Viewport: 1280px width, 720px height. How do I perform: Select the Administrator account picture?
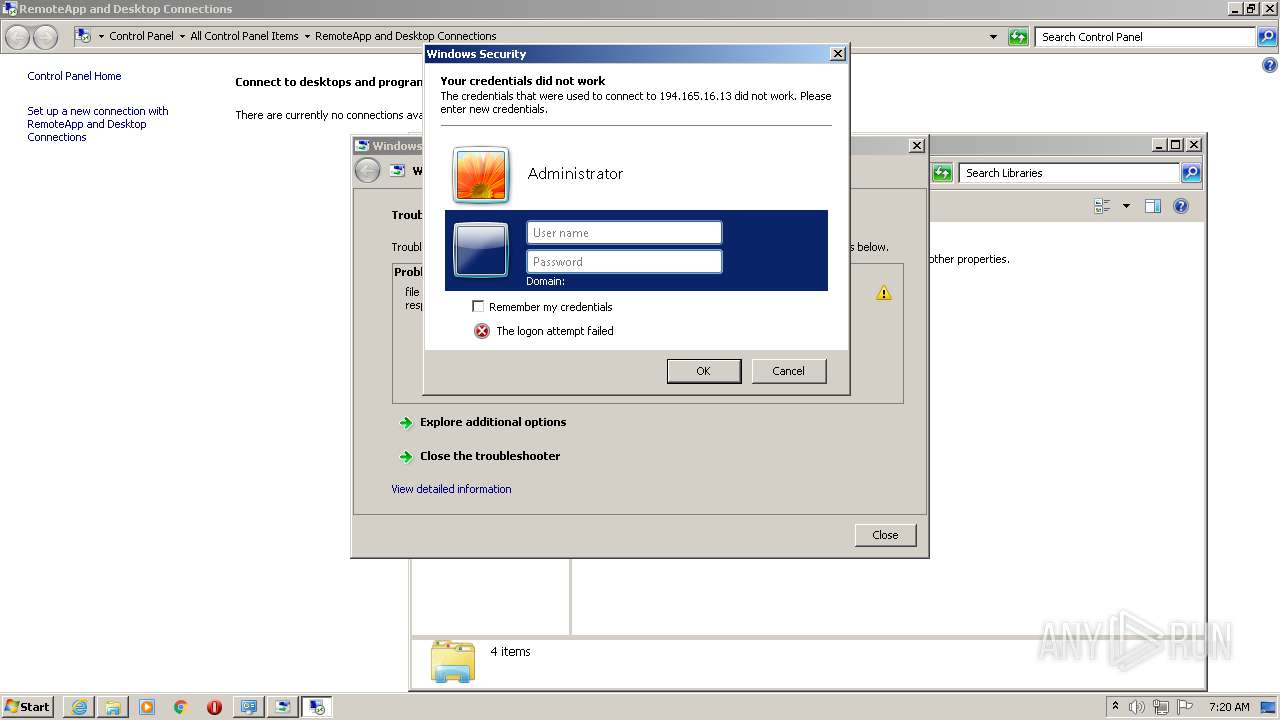(x=481, y=175)
